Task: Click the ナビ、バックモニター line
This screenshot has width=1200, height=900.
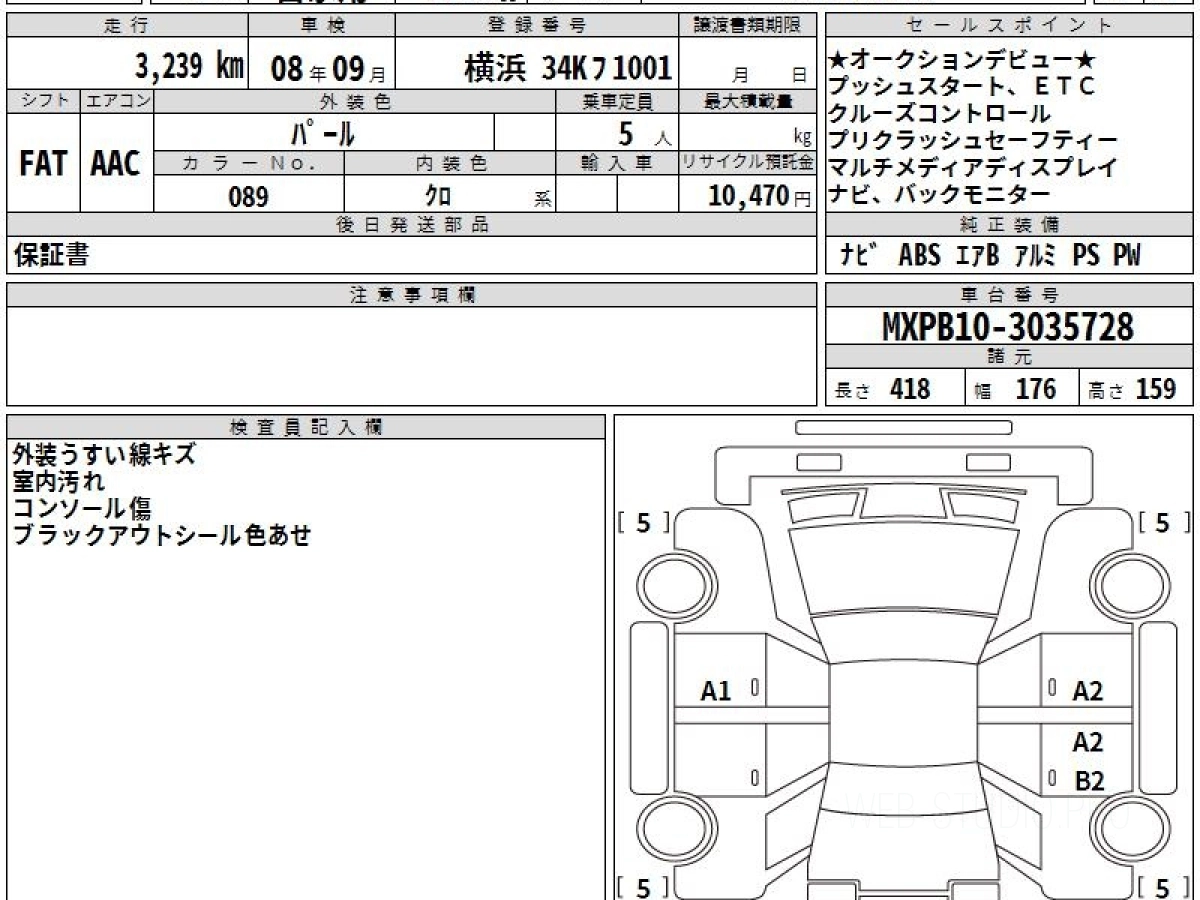Action: [x=940, y=195]
